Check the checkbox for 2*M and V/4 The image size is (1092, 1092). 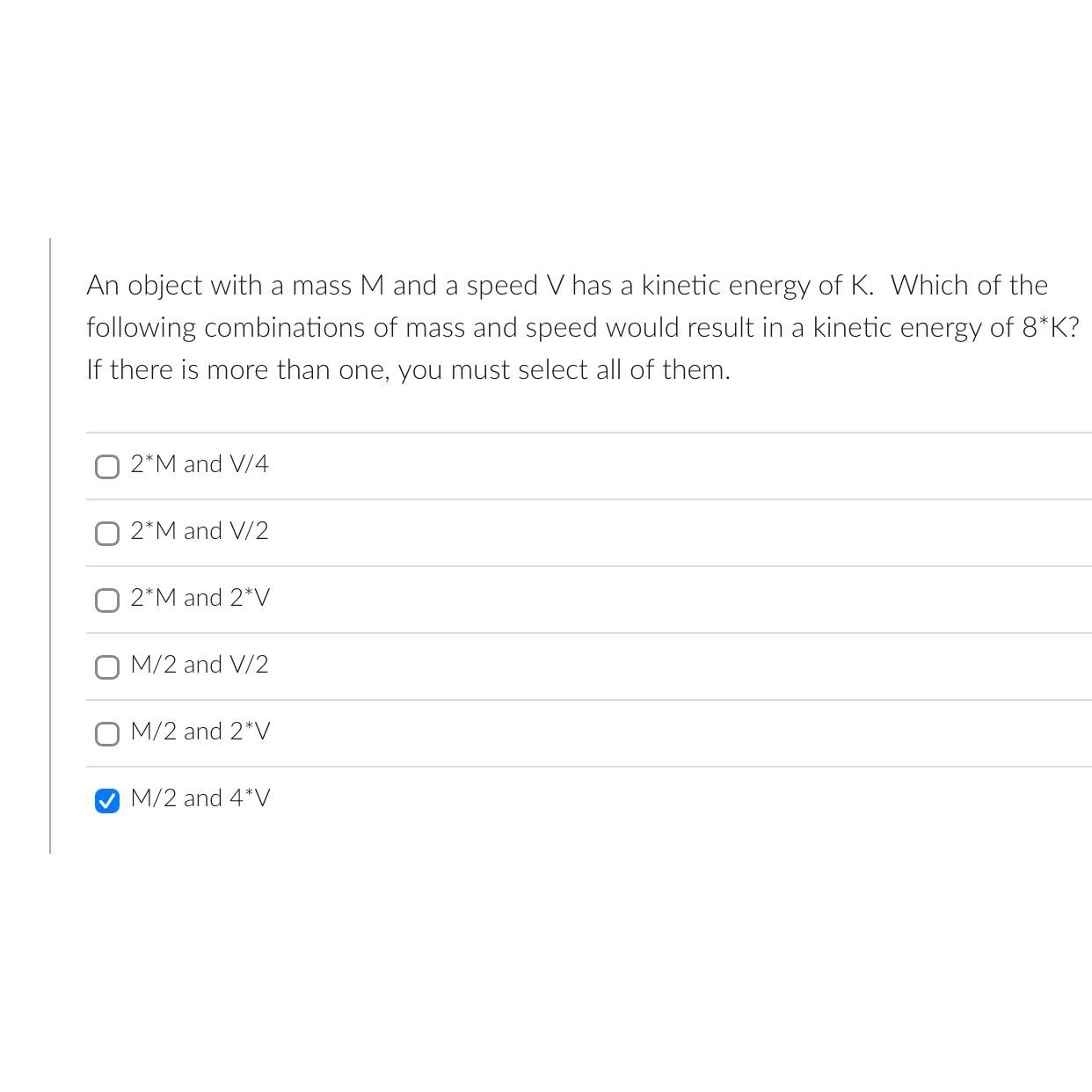[107, 466]
